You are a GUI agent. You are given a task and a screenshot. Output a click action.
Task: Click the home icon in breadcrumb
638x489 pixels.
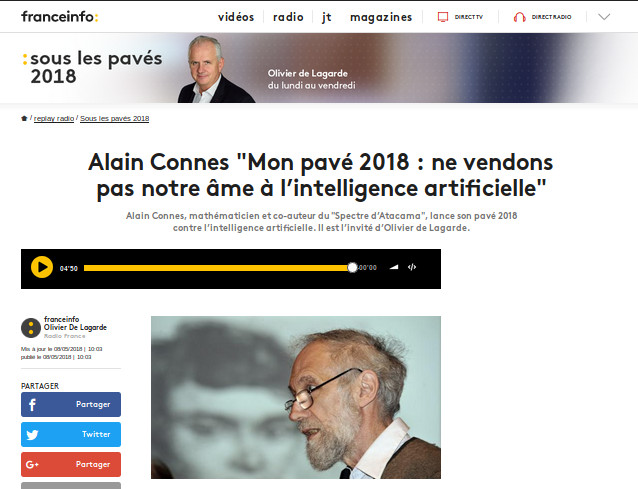coord(24,118)
